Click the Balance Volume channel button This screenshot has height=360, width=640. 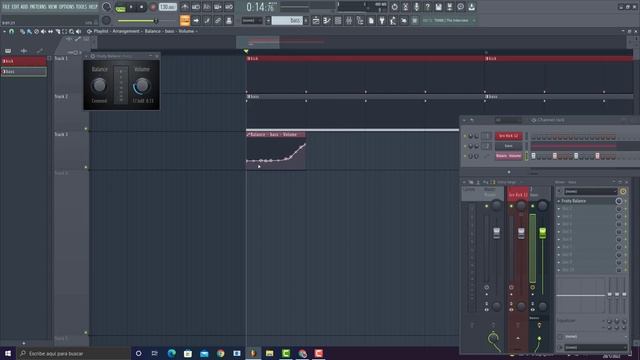(x=509, y=156)
